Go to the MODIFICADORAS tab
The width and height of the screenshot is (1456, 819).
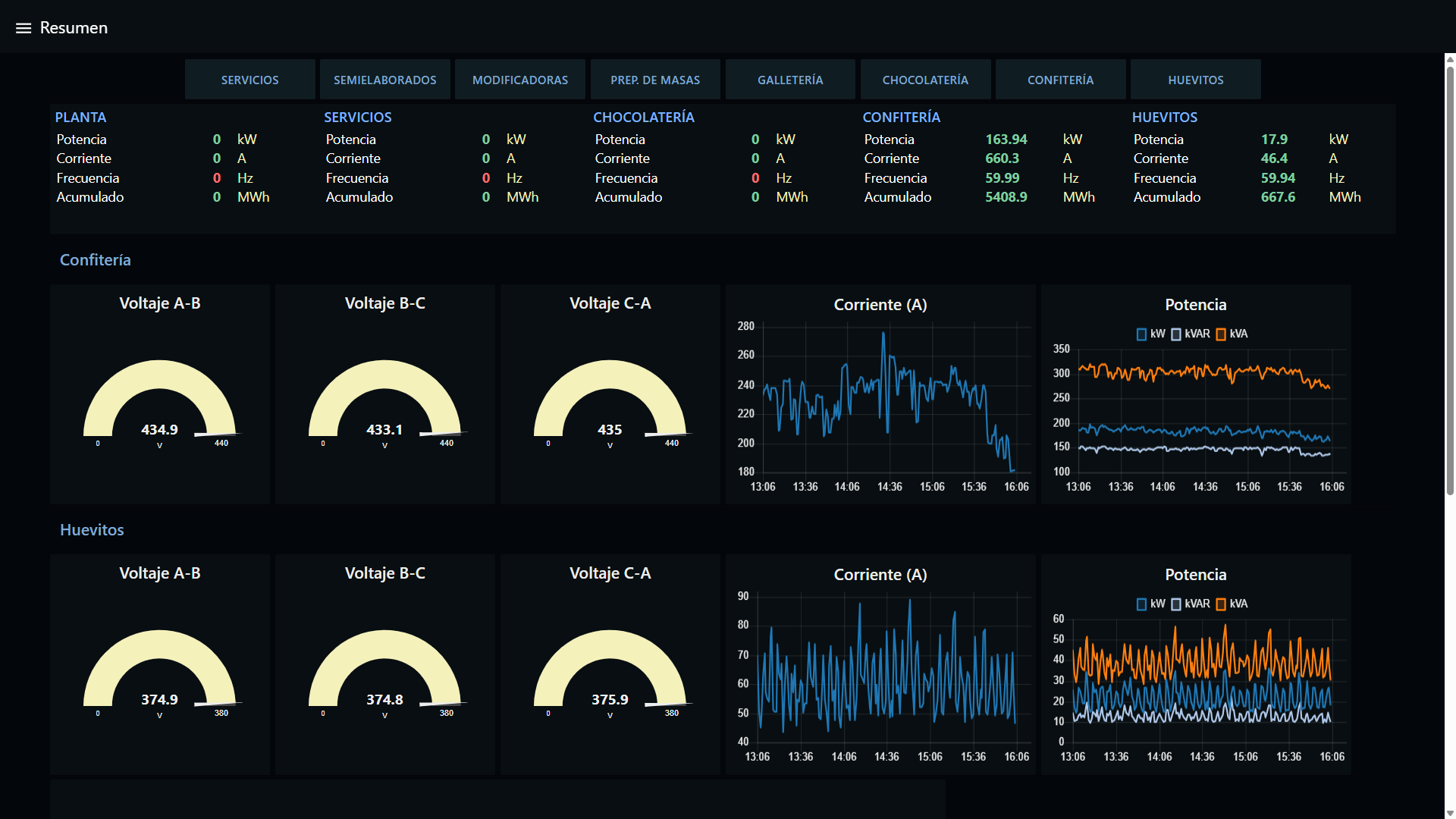tap(519, 80)
